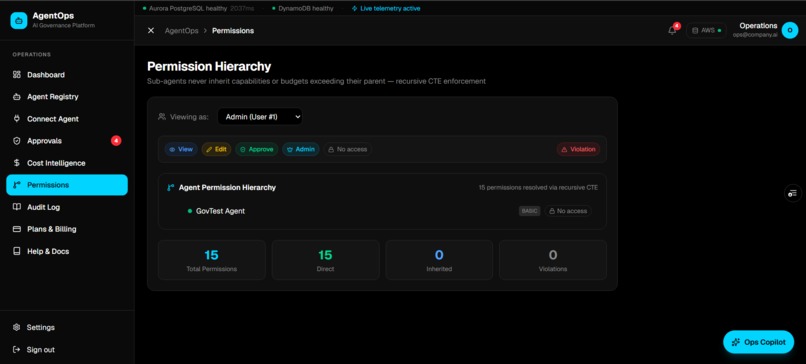This screenshot has width=806, height=364.
Task: Click the Sign out arrow icon
Action: (x=16, y=350)
